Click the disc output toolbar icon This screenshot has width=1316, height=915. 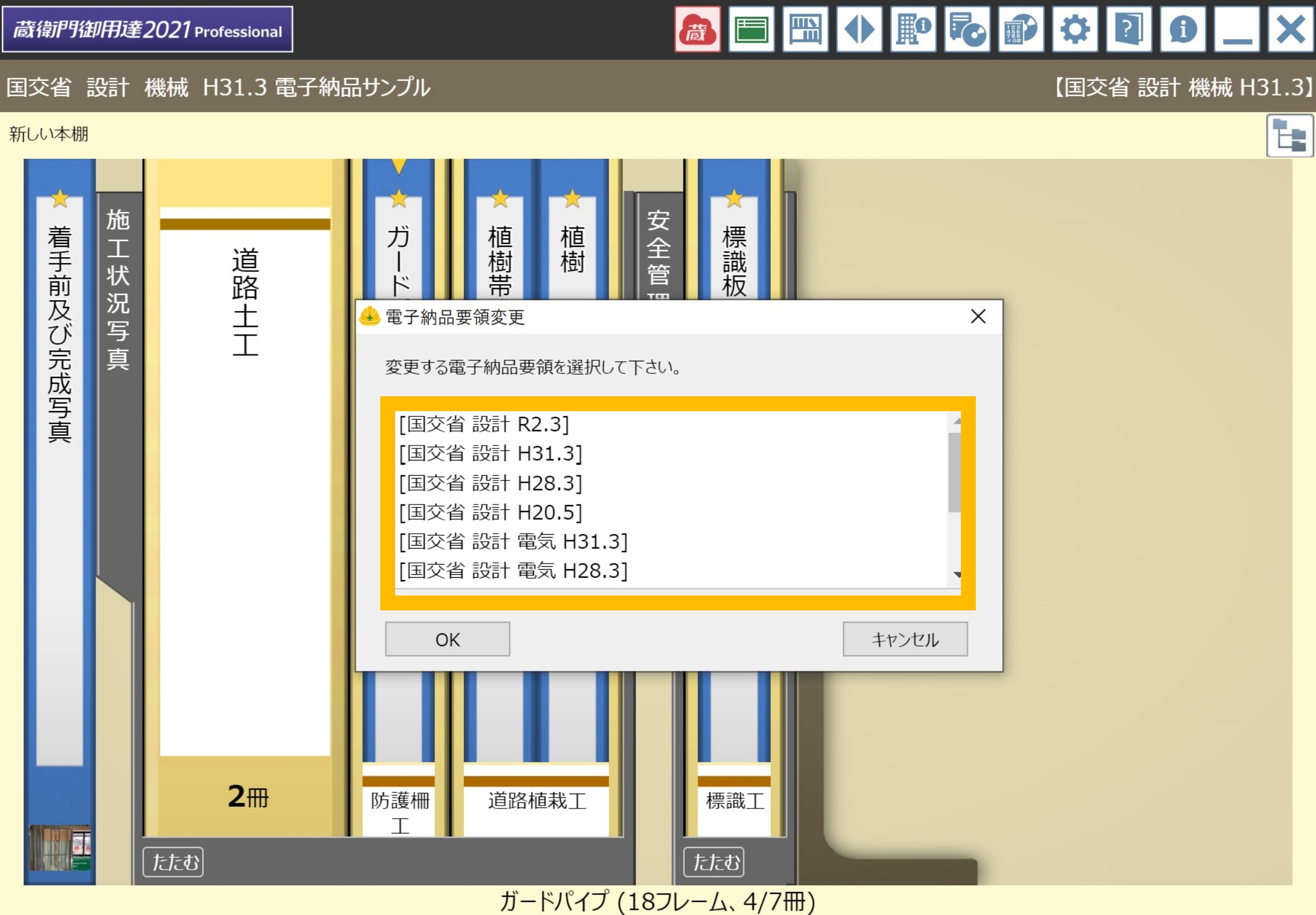(x=966, y=29)
